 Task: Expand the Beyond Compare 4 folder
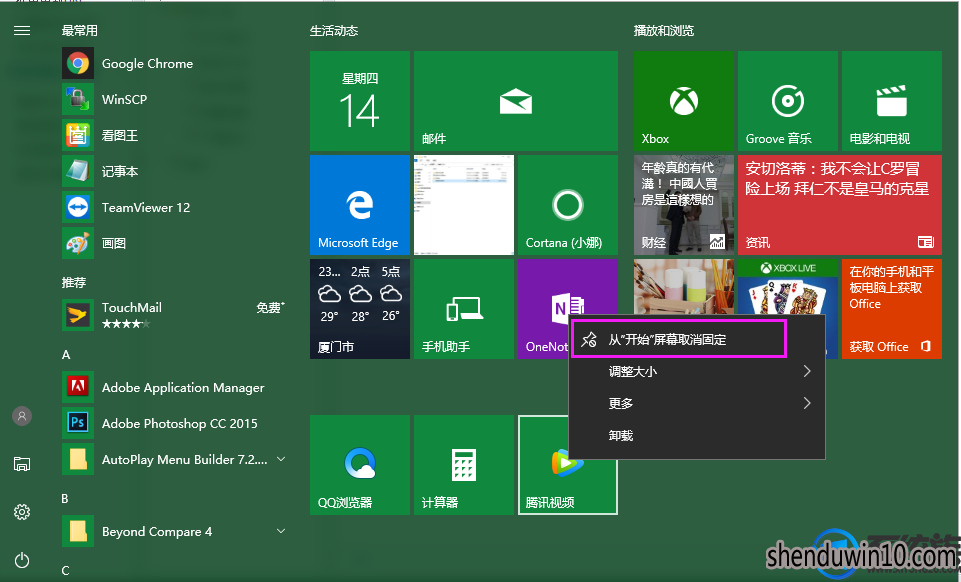point(281,531)
